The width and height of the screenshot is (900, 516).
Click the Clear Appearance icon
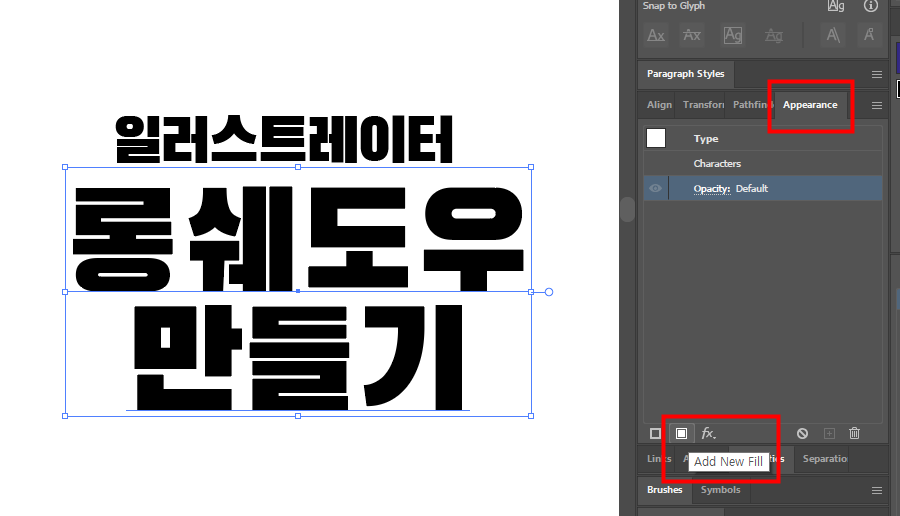pyautogui.click(x=802, y=433)
